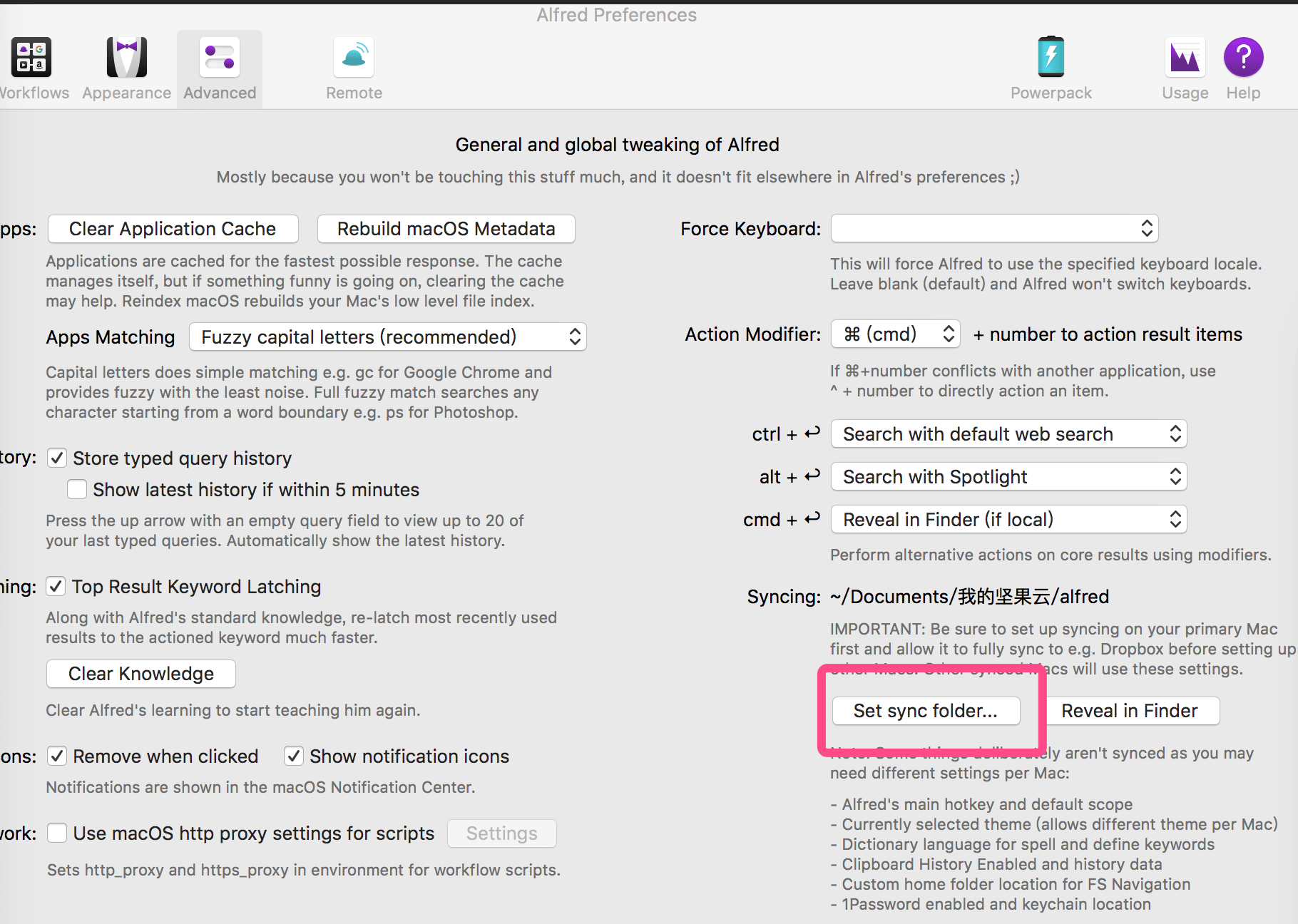The height and width of the screenshot is (924, 1298).
Task: Toggle Top Result Keyword Latching
Action: pos(56,586)
